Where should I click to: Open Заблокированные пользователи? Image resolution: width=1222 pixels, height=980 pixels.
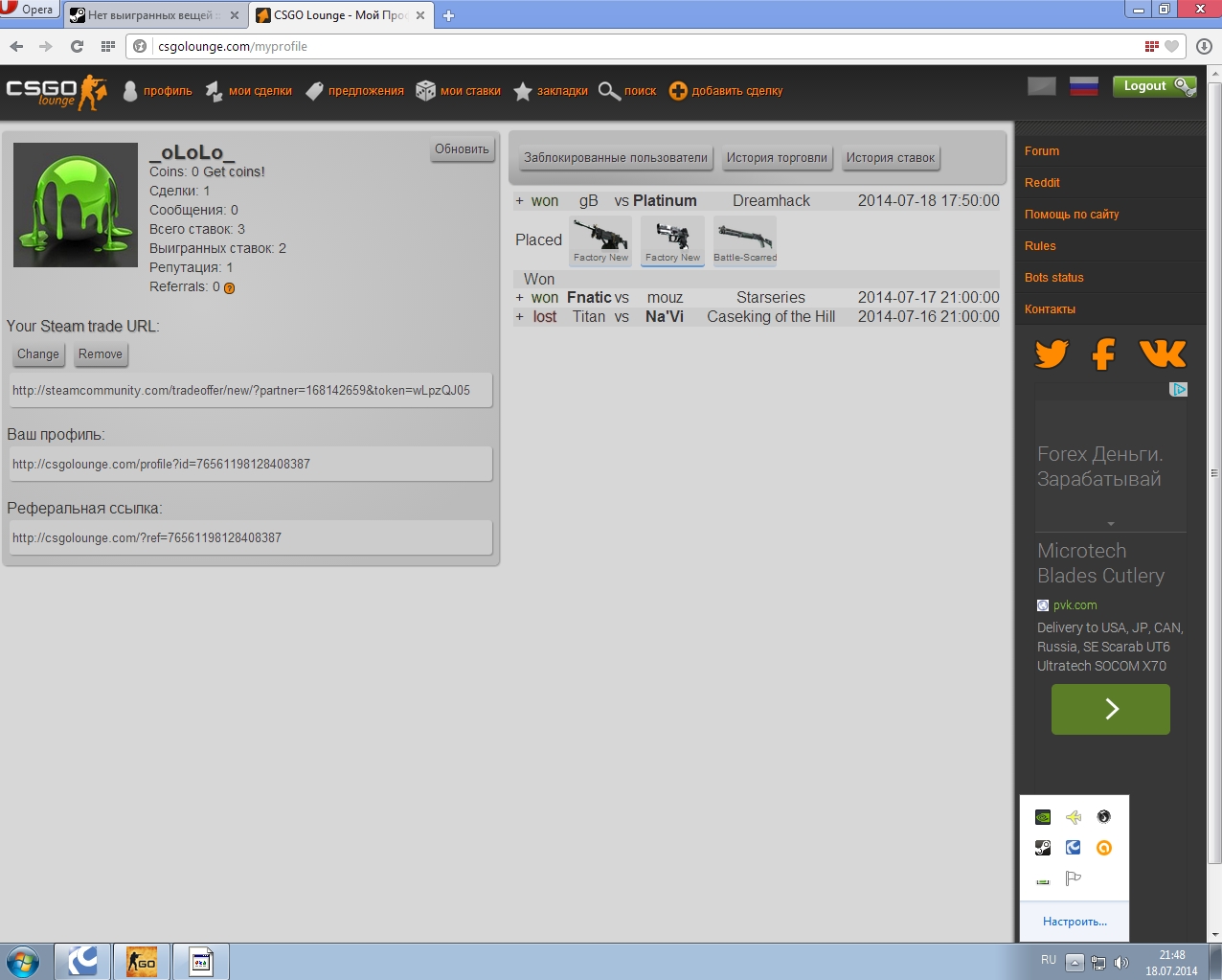click(616, 158)
